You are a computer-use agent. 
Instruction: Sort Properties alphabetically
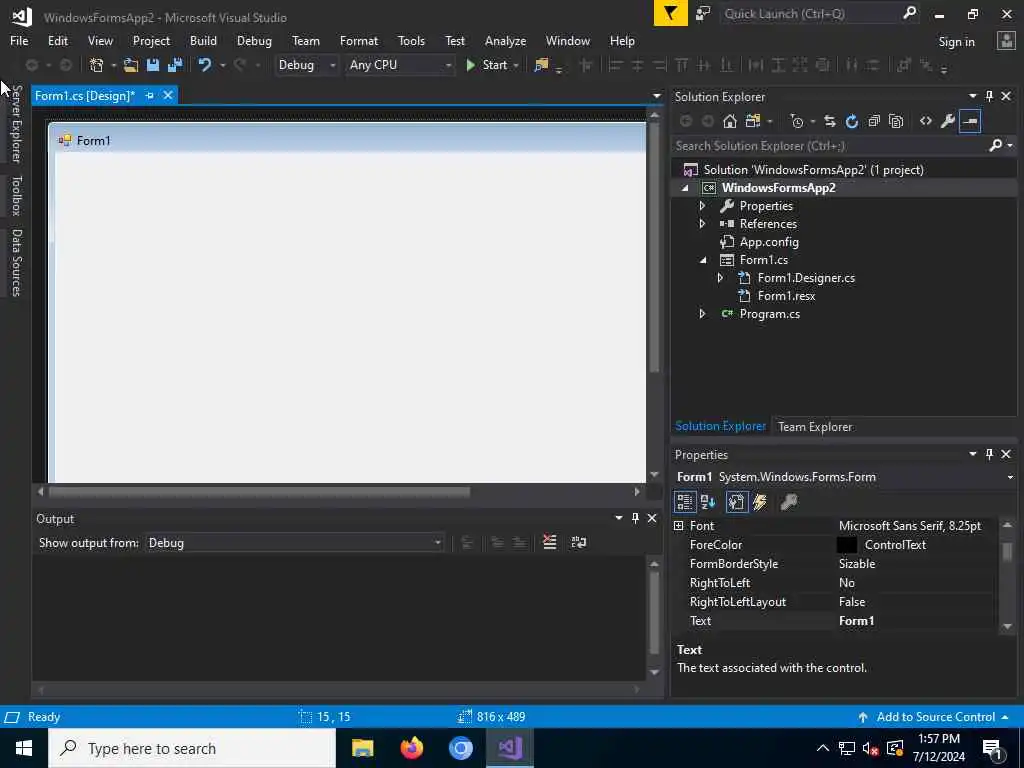tap(708, 502)
